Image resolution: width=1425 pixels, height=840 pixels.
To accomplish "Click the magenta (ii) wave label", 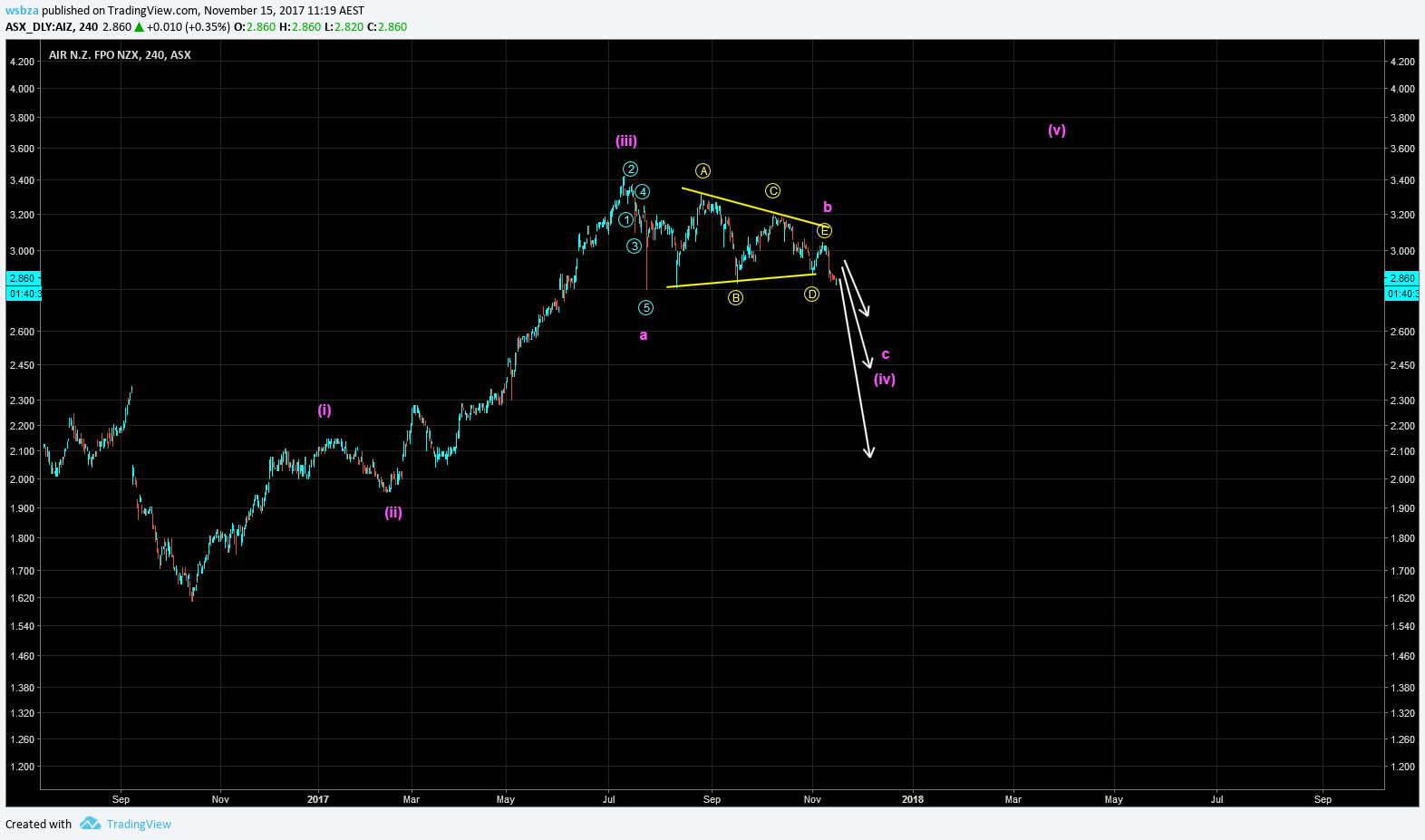I will 393,513.
